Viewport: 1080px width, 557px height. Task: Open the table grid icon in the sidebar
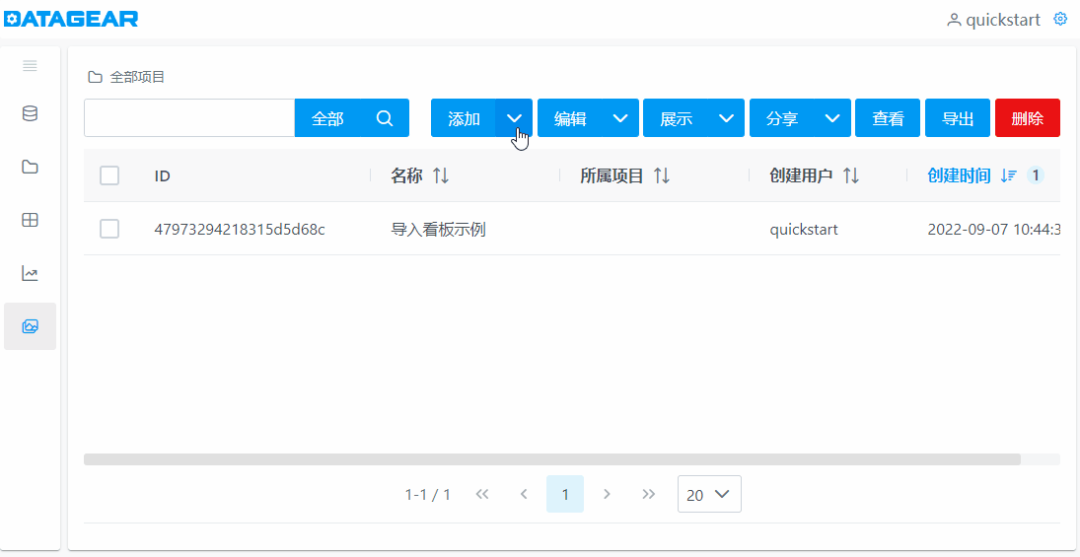coord(30,220)
